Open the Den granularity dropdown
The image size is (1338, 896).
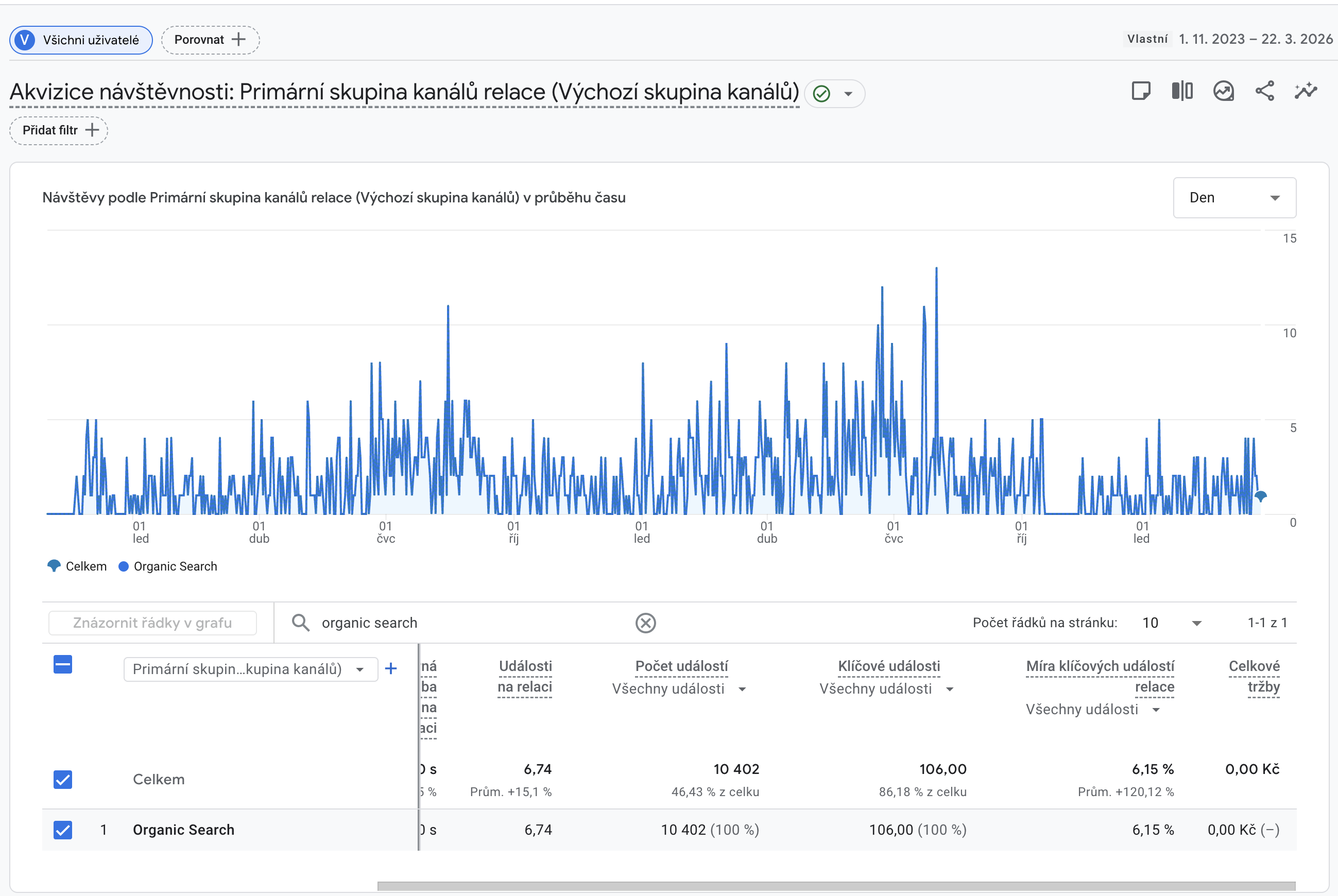click(x=1234, y=198)
